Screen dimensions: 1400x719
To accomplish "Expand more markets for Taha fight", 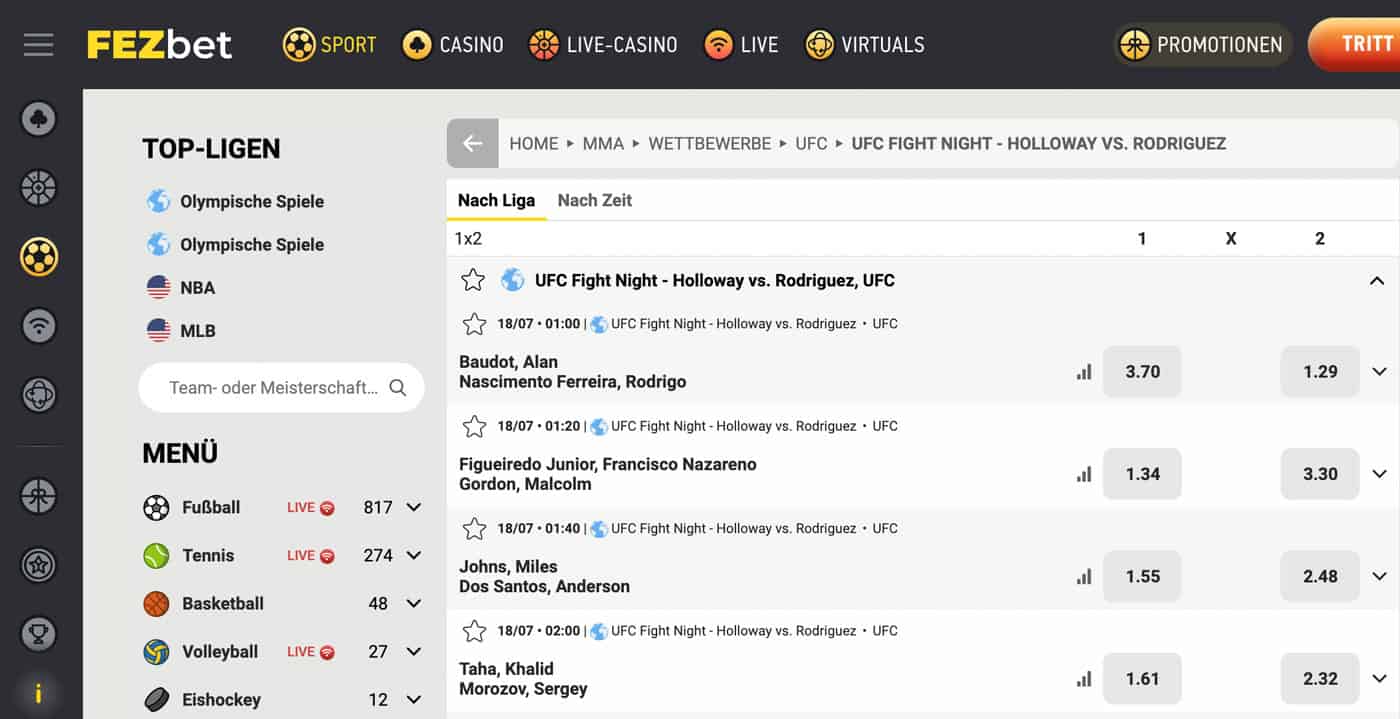I will pos(1380,679).
